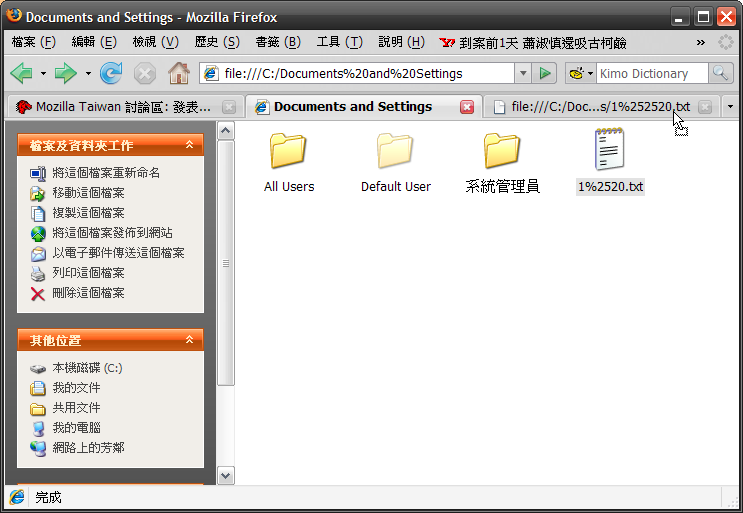Screen dimensions: 743x513
Task: Go to 我的文件 location
Action: click(x=76, y=388)
